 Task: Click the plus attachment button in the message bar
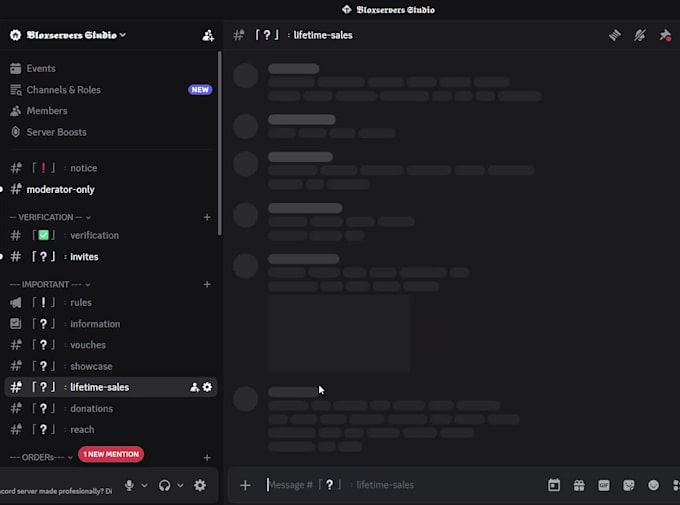245,485
